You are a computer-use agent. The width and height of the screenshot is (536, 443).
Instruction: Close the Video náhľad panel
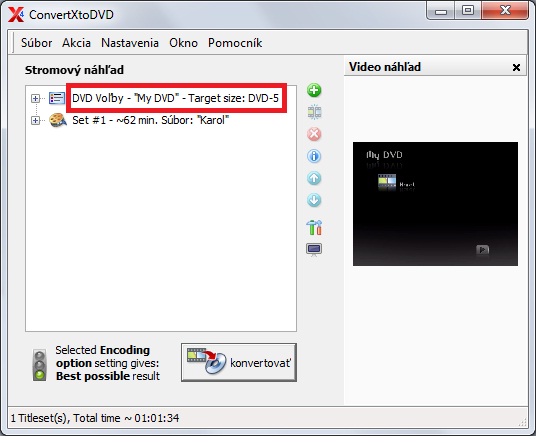516,67
